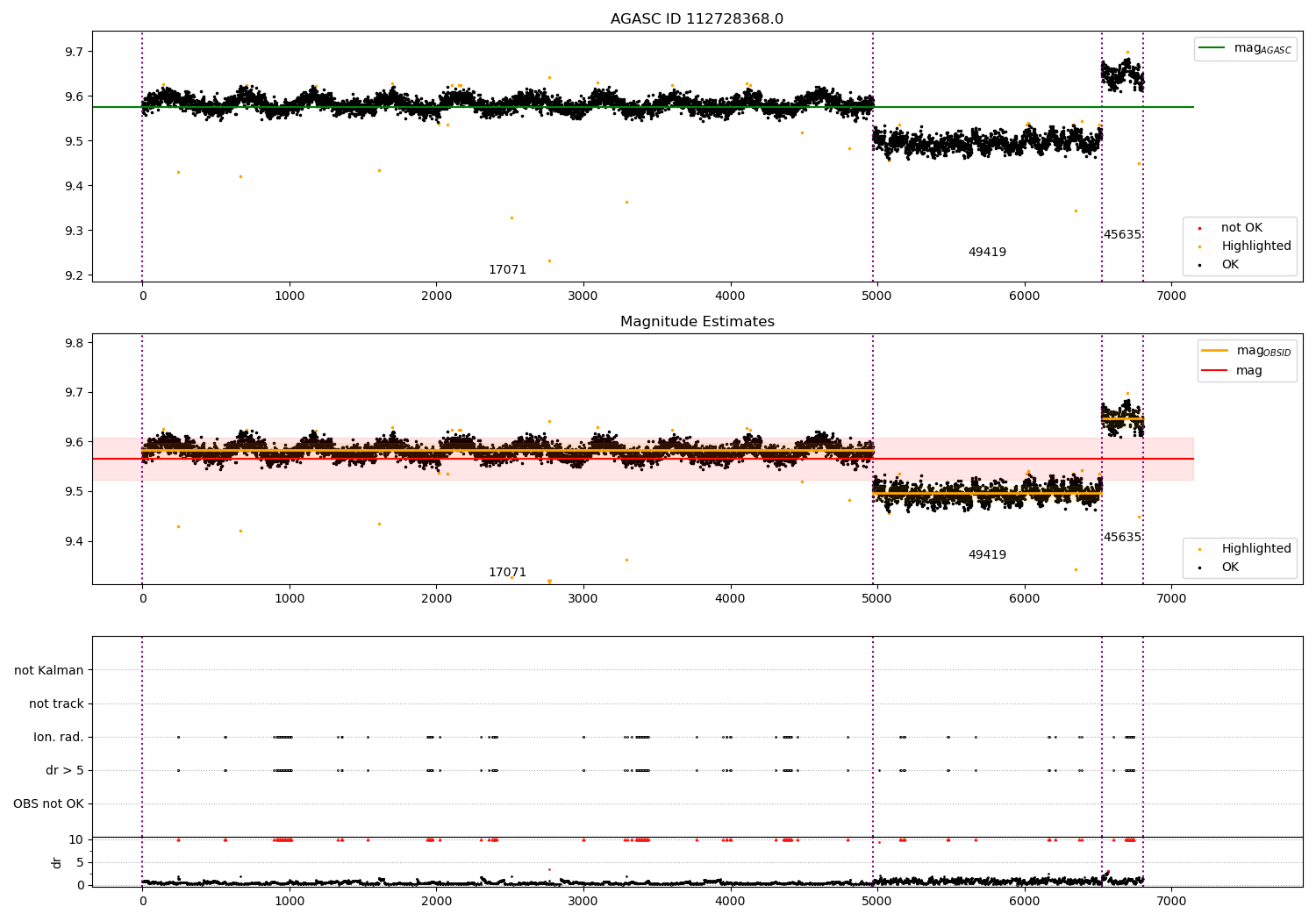Click the 3000 x-tick label under the middle plot

pyautogui.click(x=583, y=599)
